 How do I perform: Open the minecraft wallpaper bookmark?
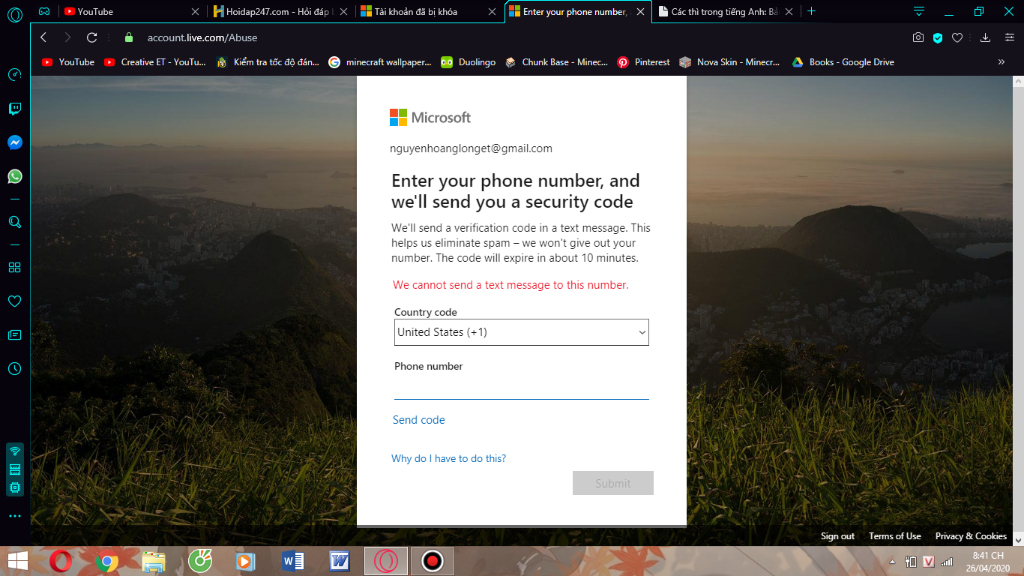point(380,62)
